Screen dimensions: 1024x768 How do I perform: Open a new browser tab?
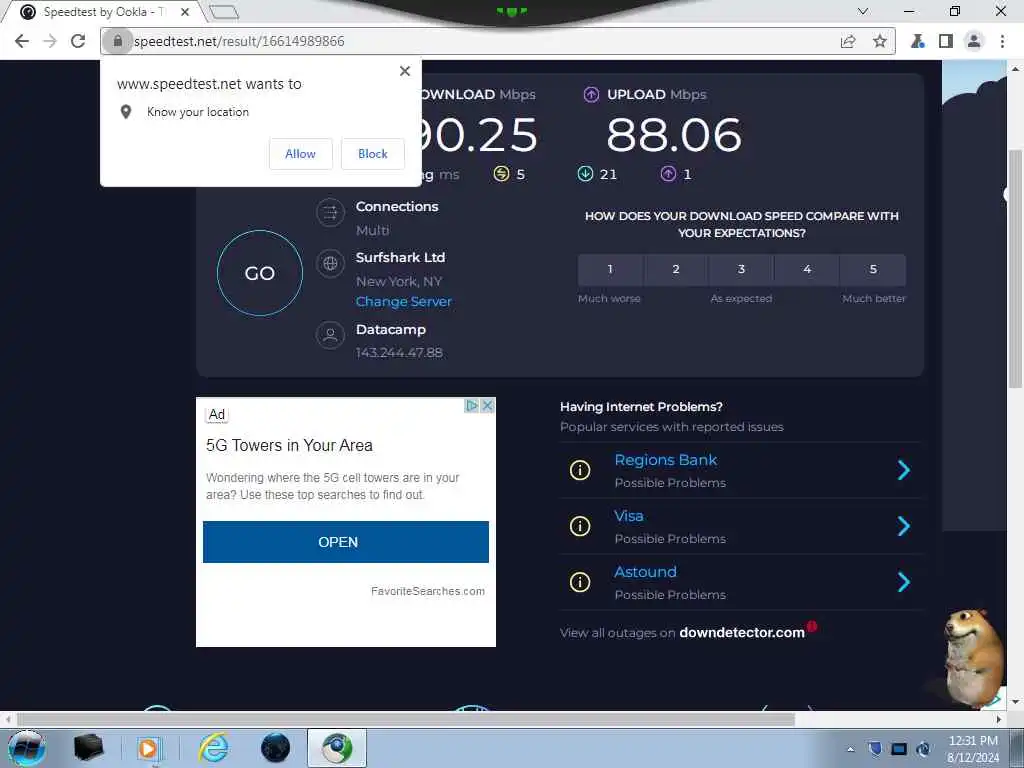point(225,12)
